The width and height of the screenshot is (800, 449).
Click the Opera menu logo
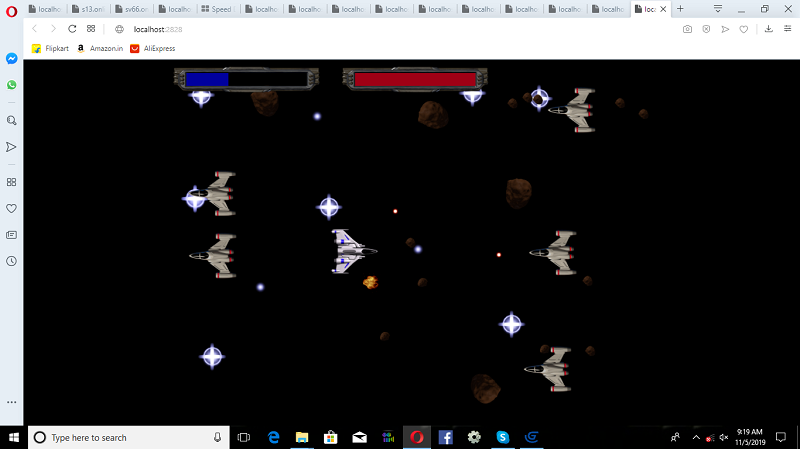11,11
